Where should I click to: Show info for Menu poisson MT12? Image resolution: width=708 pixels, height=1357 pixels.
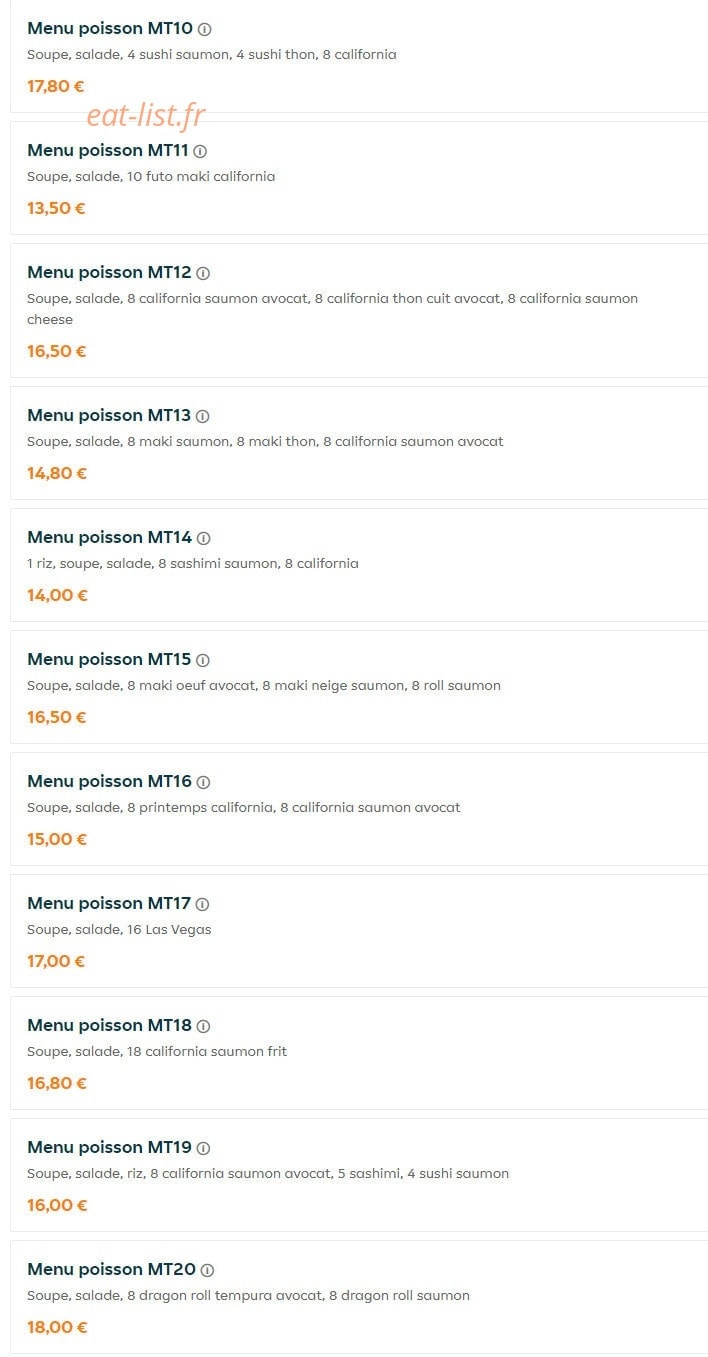pos(203,273)
